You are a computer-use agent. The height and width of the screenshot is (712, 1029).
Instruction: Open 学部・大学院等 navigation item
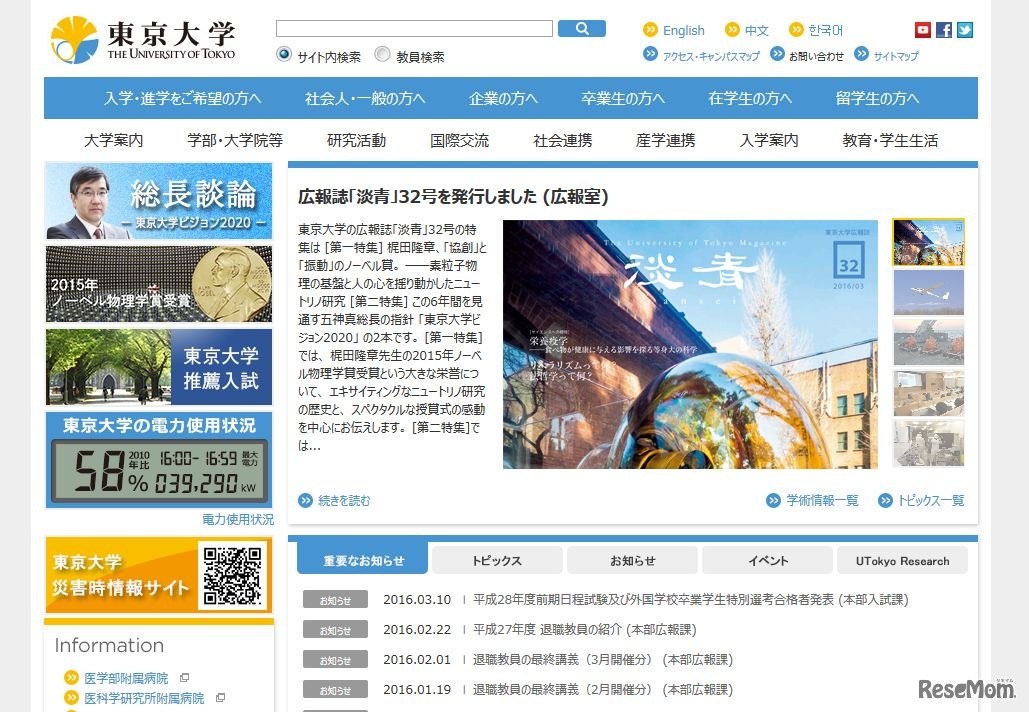pyautogui.click(x=235, y=140)
